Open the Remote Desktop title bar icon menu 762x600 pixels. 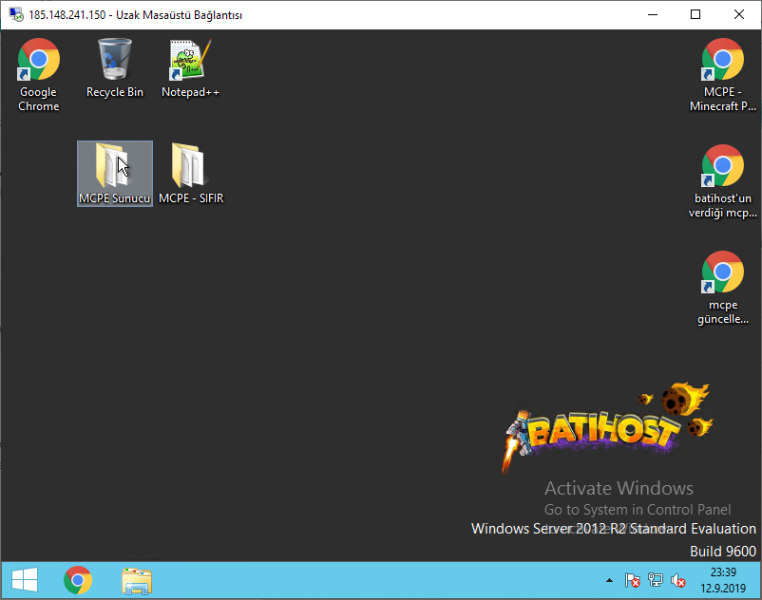click(16, 15)
